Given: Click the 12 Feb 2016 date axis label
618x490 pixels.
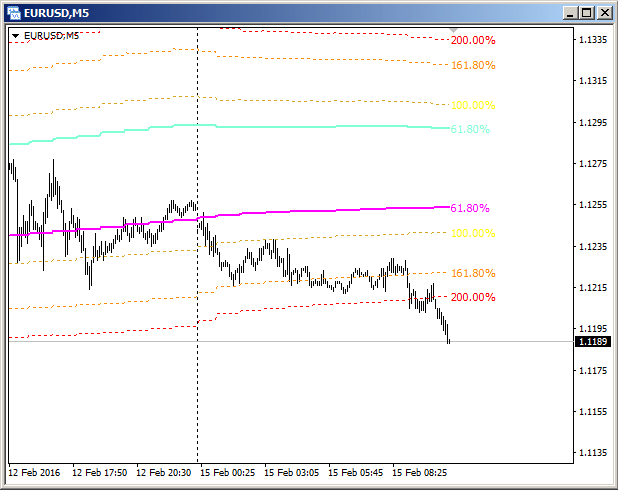Looking at the screenshot, I should (x=33, y=471).
